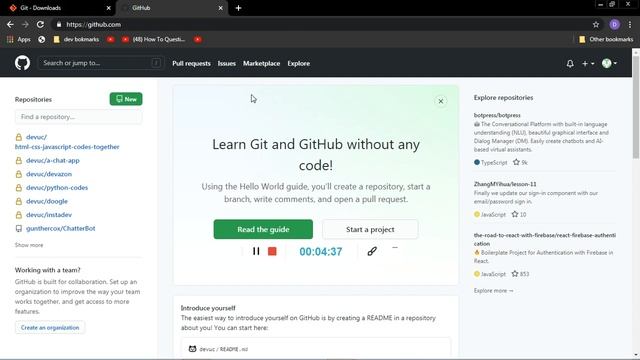The height and width of the screenshot is (360, 640).
Task: Stop the recording with red square
Action: click(272, 251)
